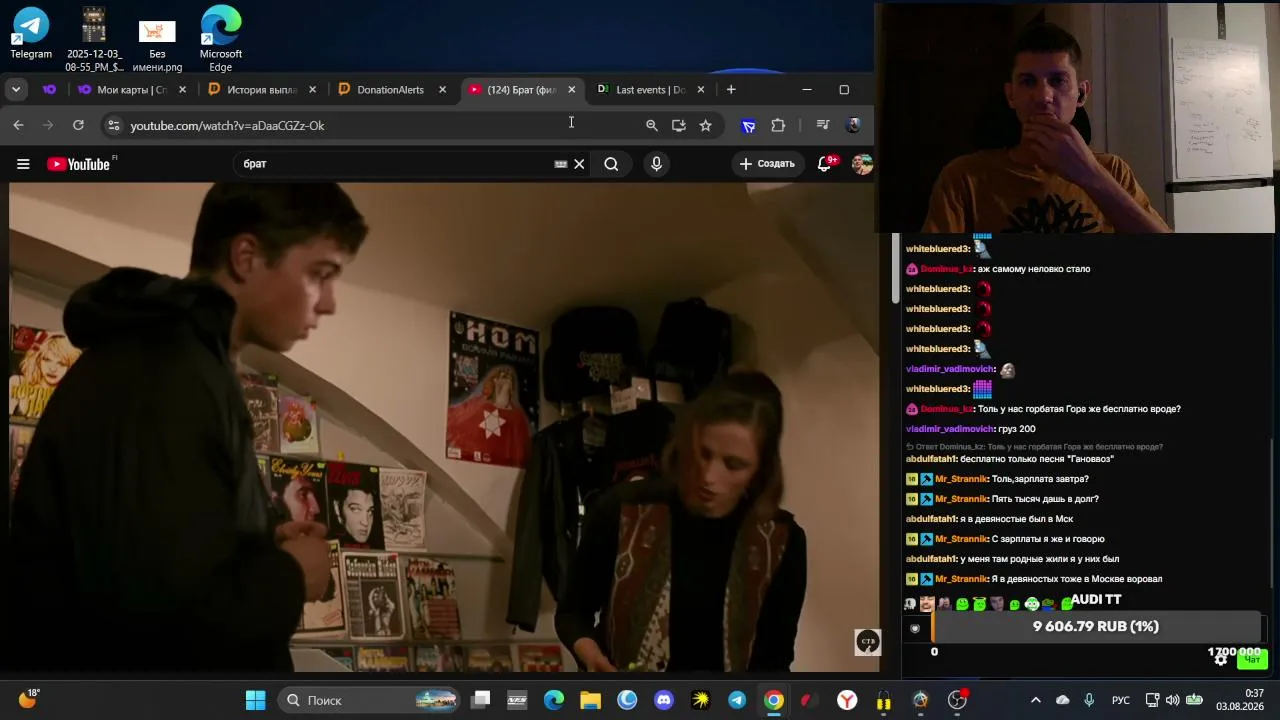This screenshot has width=1280, height=720.
Task: Open the weather widget showing 18°
Action: click(29, 699)
